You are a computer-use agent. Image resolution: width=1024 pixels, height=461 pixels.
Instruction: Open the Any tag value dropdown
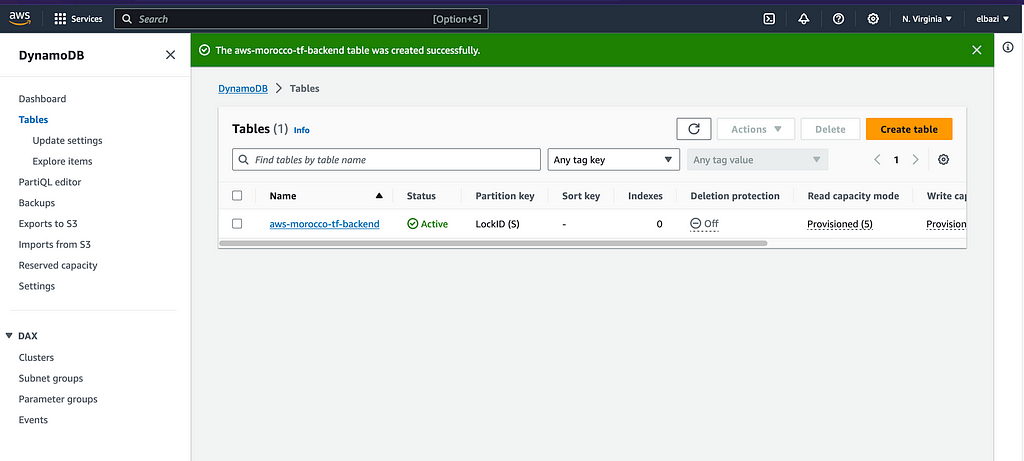coord(758,159)
